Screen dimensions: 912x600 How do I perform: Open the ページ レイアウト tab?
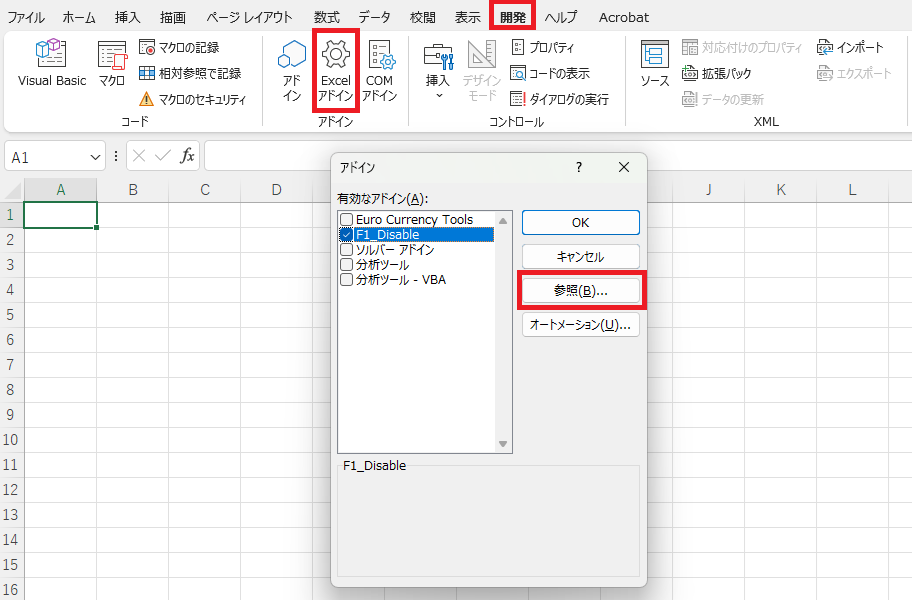[x=249, y=17]
